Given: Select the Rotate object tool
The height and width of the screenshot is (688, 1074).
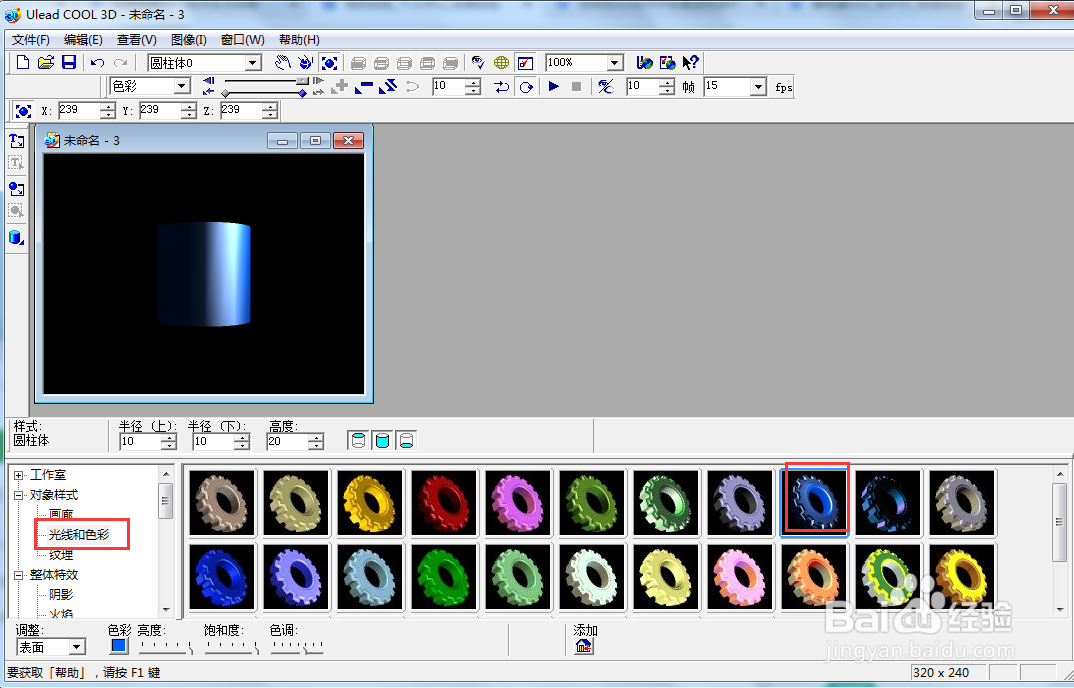Looking at the screenshot, I should click(x=305, y=63).
